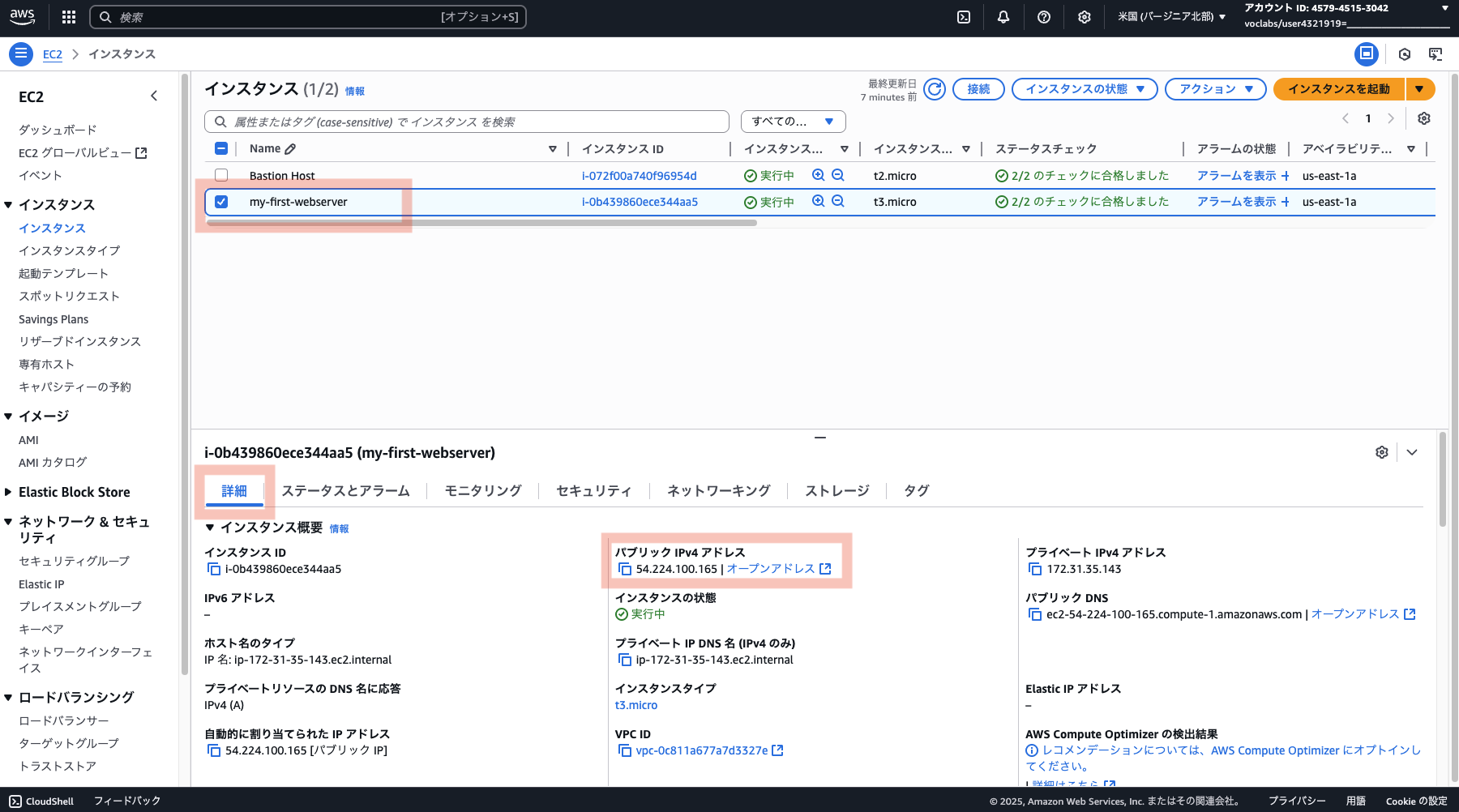Click the details panel vertical scrollbar
Screen dimensions: 1459x812
click(x=1443, y=478)
